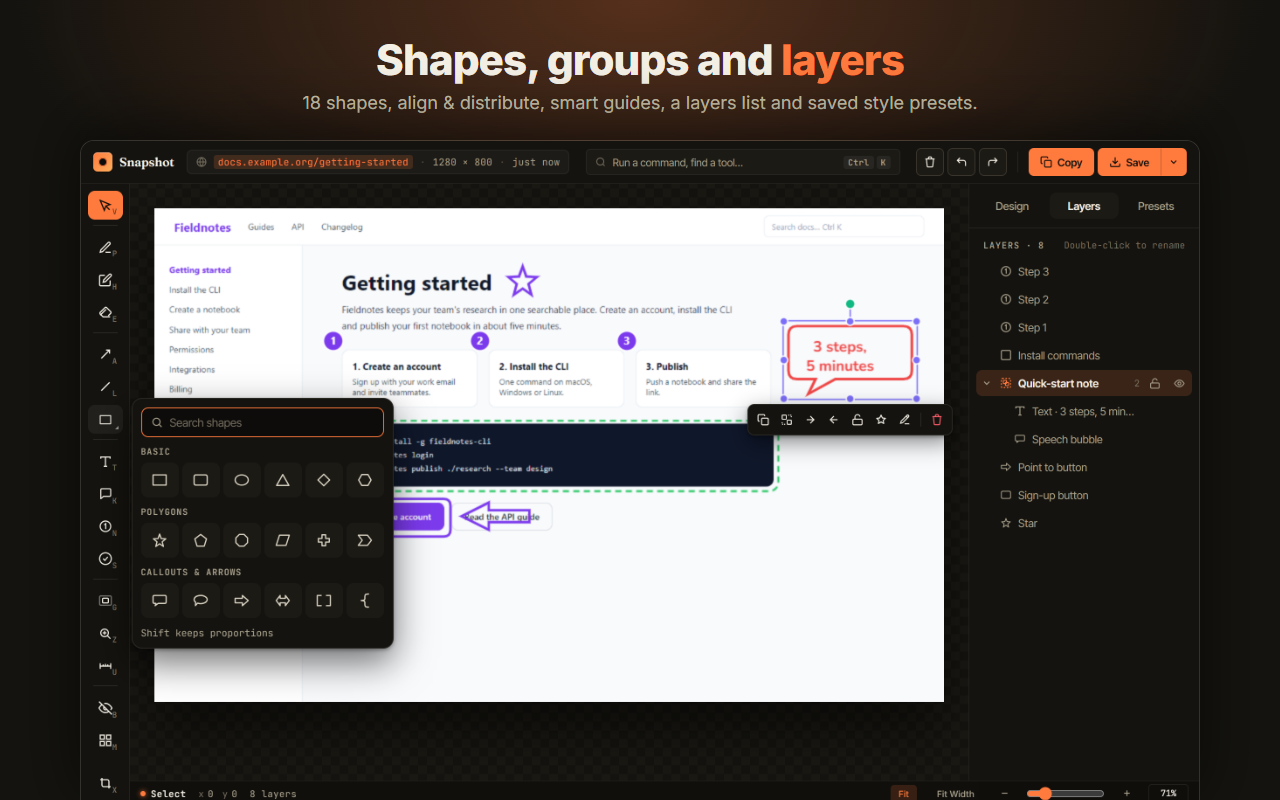Enable Fit zoom mode
1280x800 pixels.
point(903,793)
